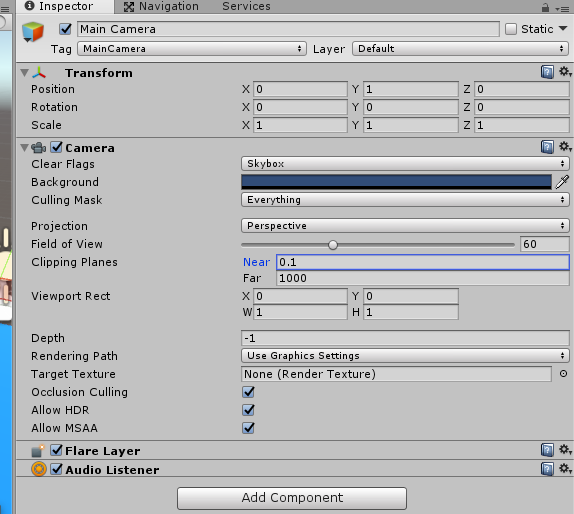Open Camera component help reference icon
Image resolution: width=574 pixels, height=514 pixels.
(547, 147)
